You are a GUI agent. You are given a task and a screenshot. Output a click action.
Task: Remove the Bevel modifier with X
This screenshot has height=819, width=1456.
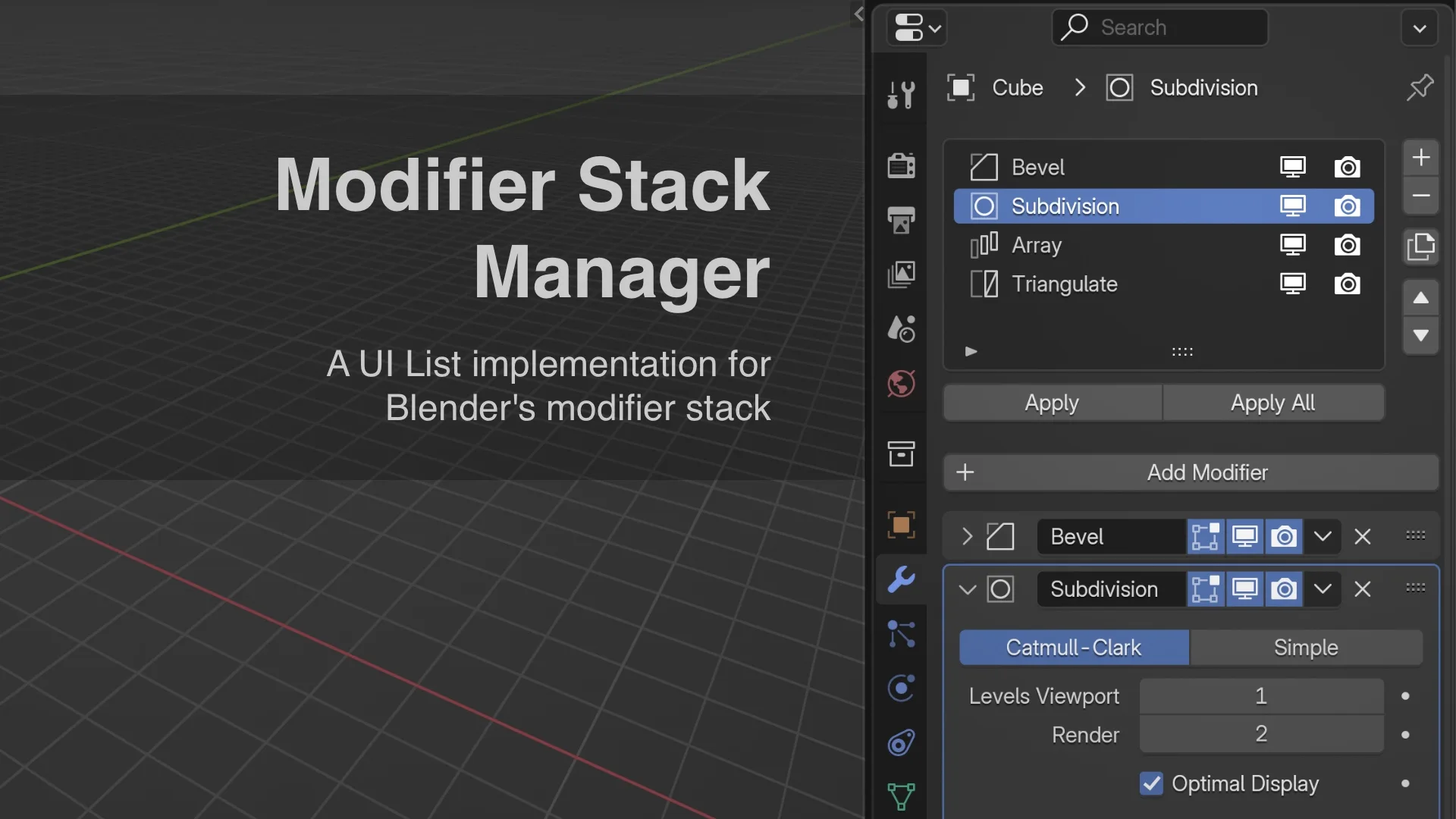tap(1362, 537)
